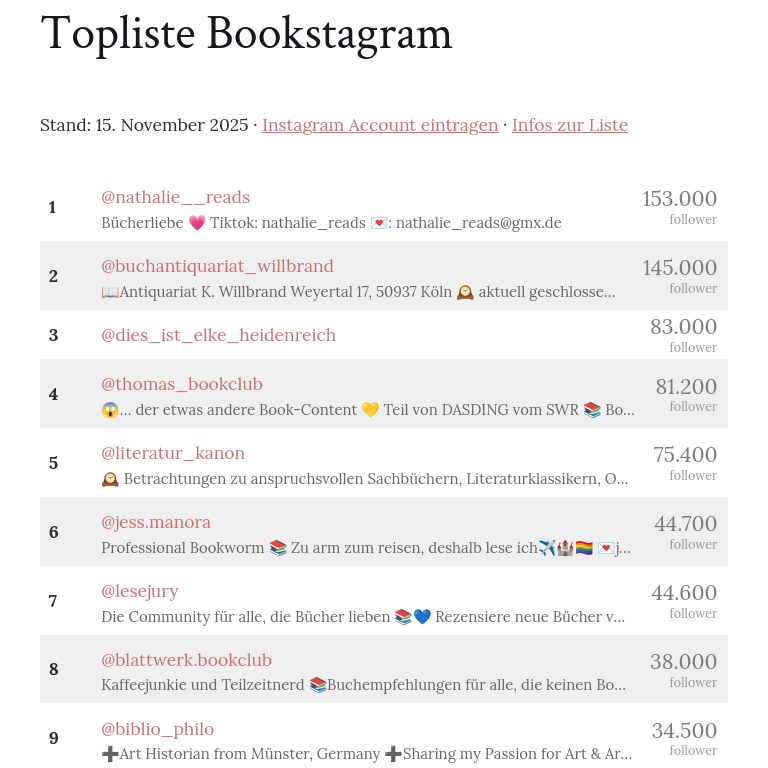Click the pink heart emoji after 'Bücherliebe'

pyautogui.click(x=197, y=223)
